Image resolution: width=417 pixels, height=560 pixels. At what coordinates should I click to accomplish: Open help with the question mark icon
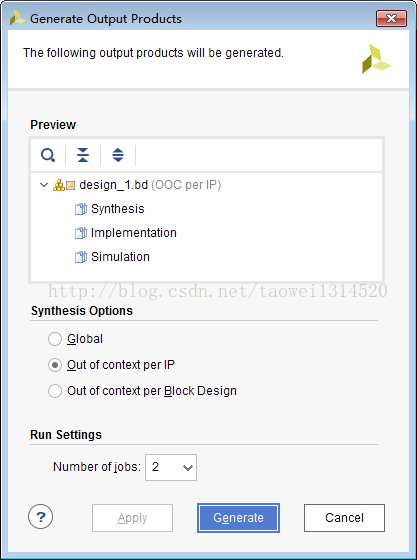(x=40, y=516)
